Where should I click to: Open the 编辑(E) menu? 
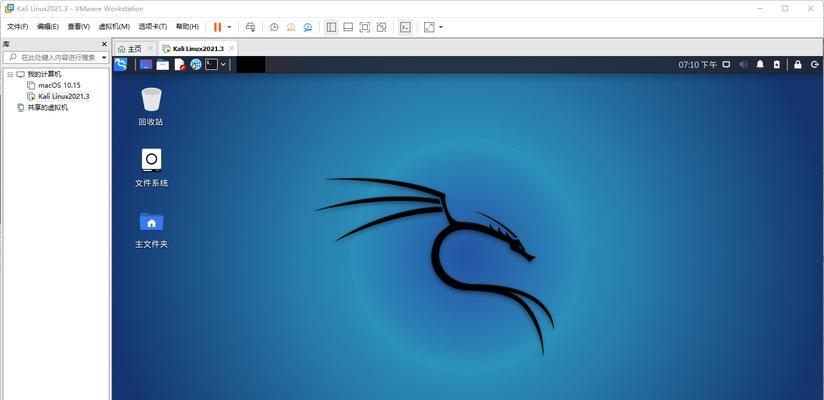pos(48,27)
